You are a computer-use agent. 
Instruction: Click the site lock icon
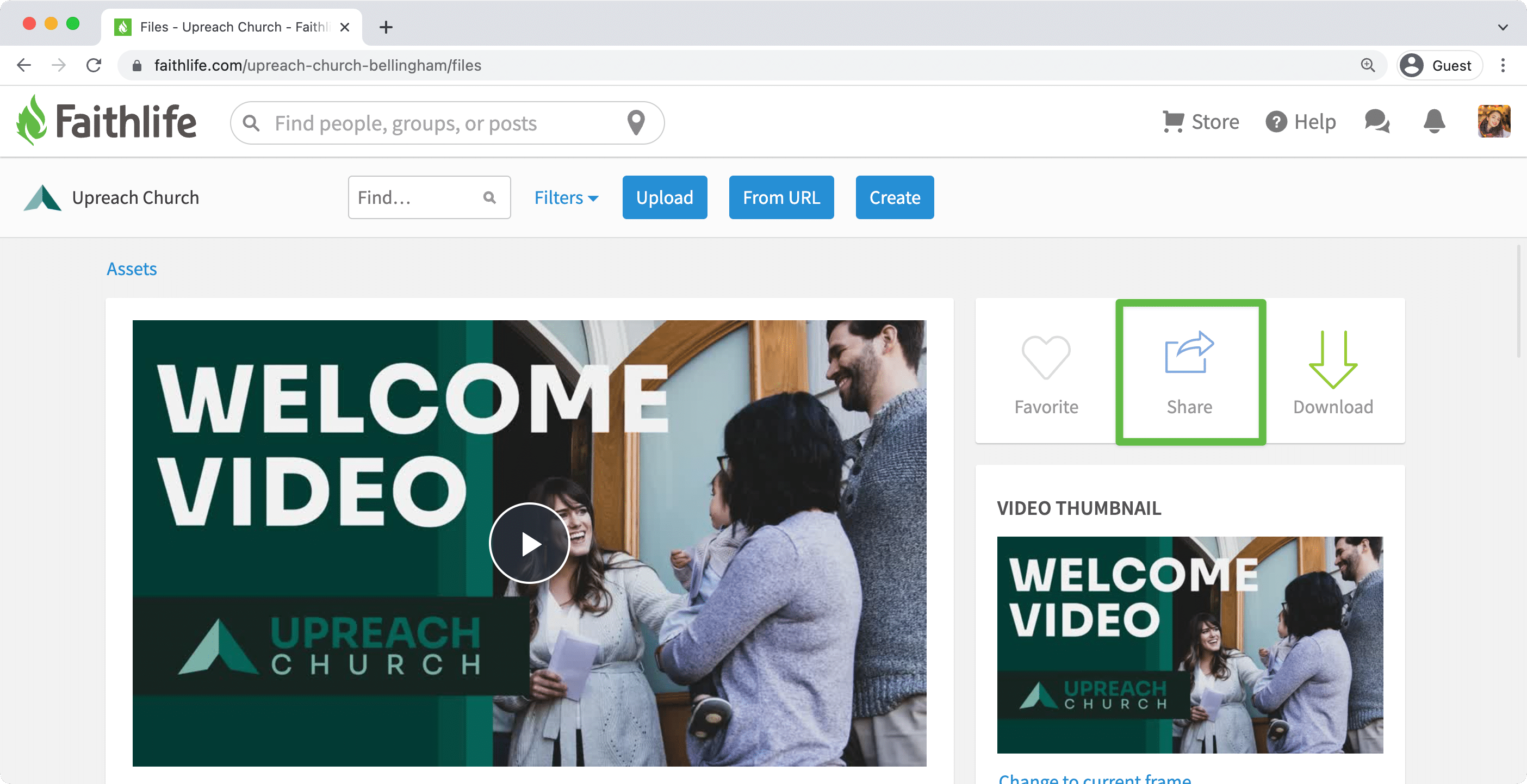pyautogui.click(x=137, y=65)
